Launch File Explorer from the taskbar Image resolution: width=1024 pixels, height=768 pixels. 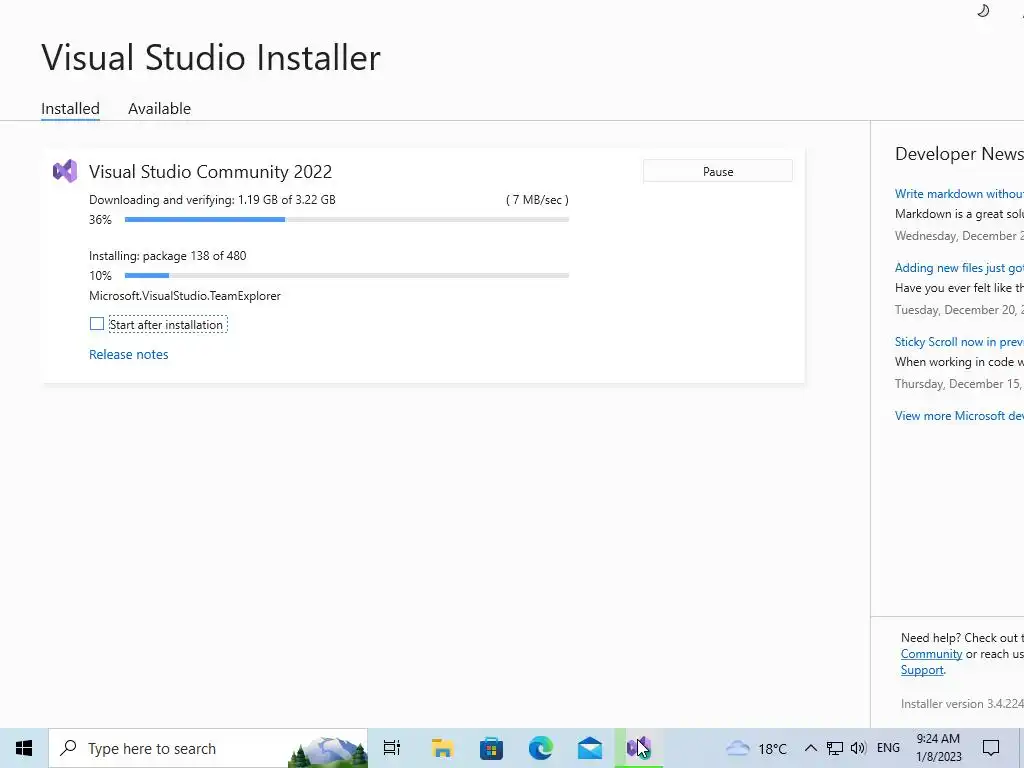pyautogui.click(x=442, y=748)
